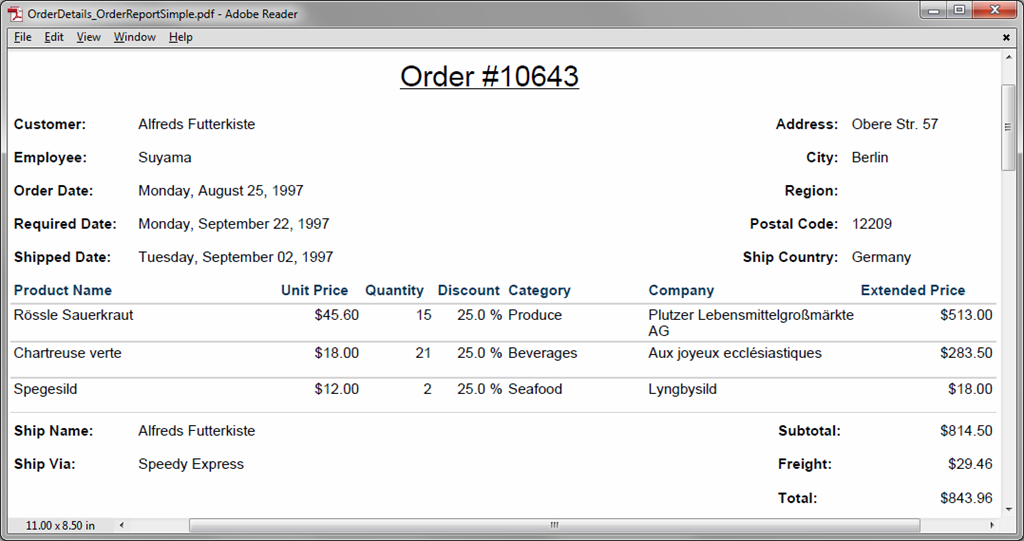The width and height of the screenshot is (1024, 541).
Task: Click the Ship Name label
Action: click(54, 431)
